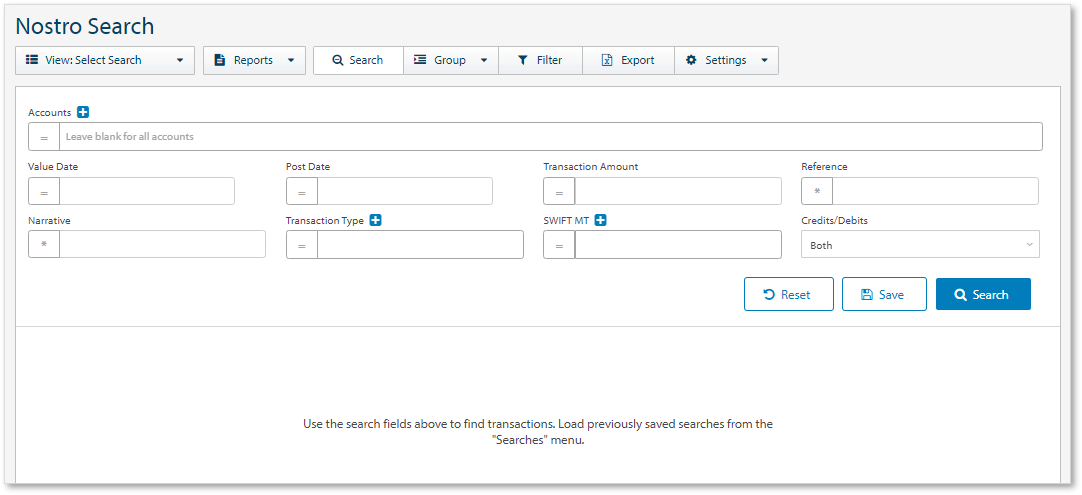The height and width of the screenshot is (495, 1082).
Task: Expand the Group menu in toolbar
Action: coord(450,60)
